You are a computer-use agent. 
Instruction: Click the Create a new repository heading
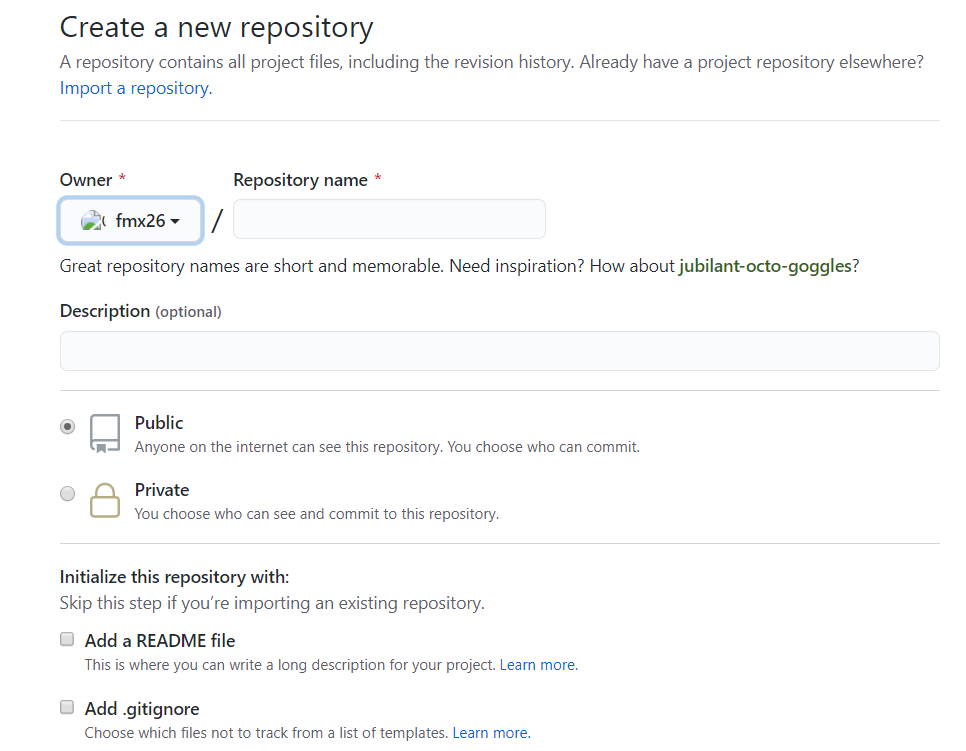tap(217, 28)
